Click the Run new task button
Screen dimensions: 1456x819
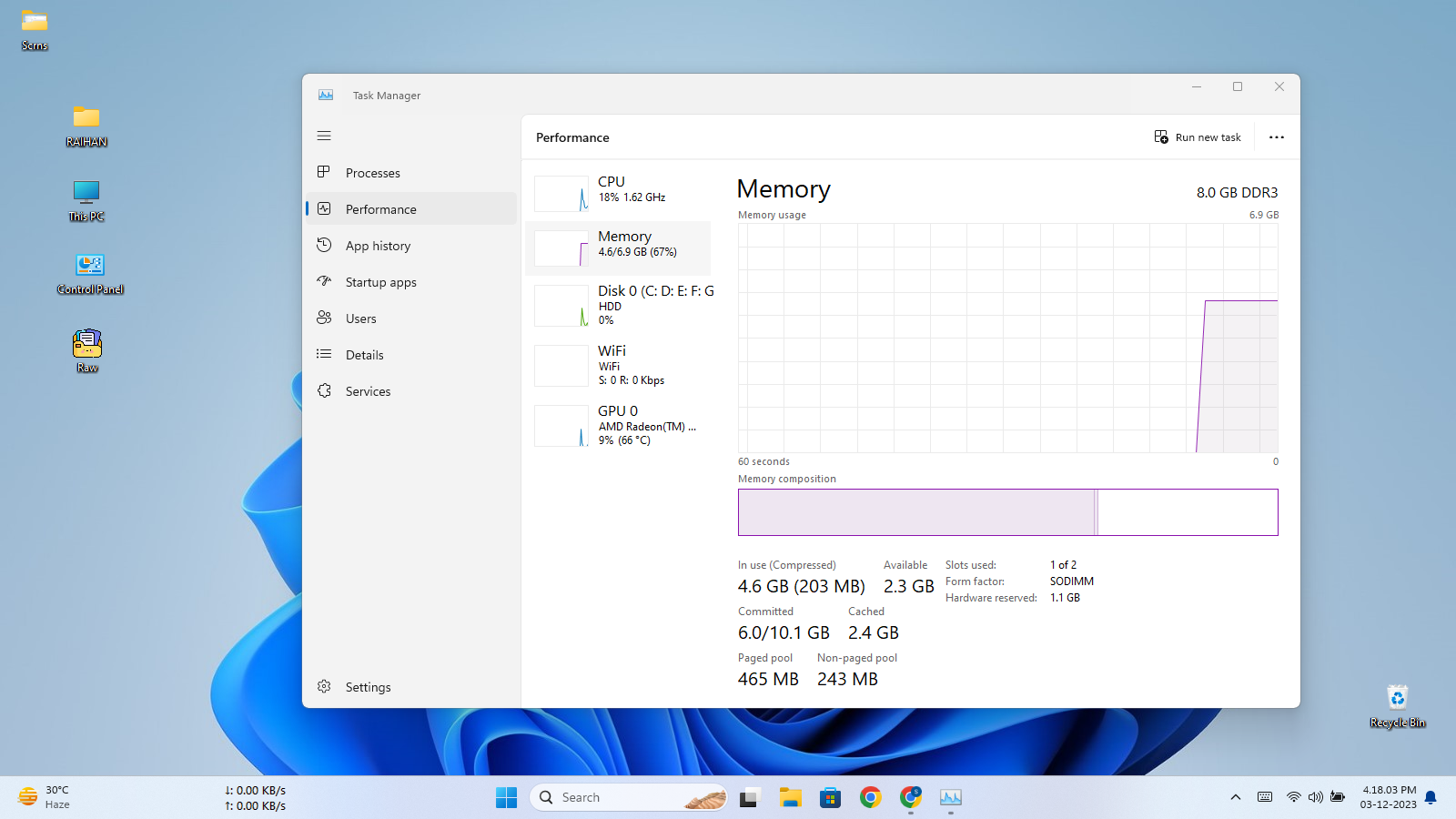pos(1198,137)
